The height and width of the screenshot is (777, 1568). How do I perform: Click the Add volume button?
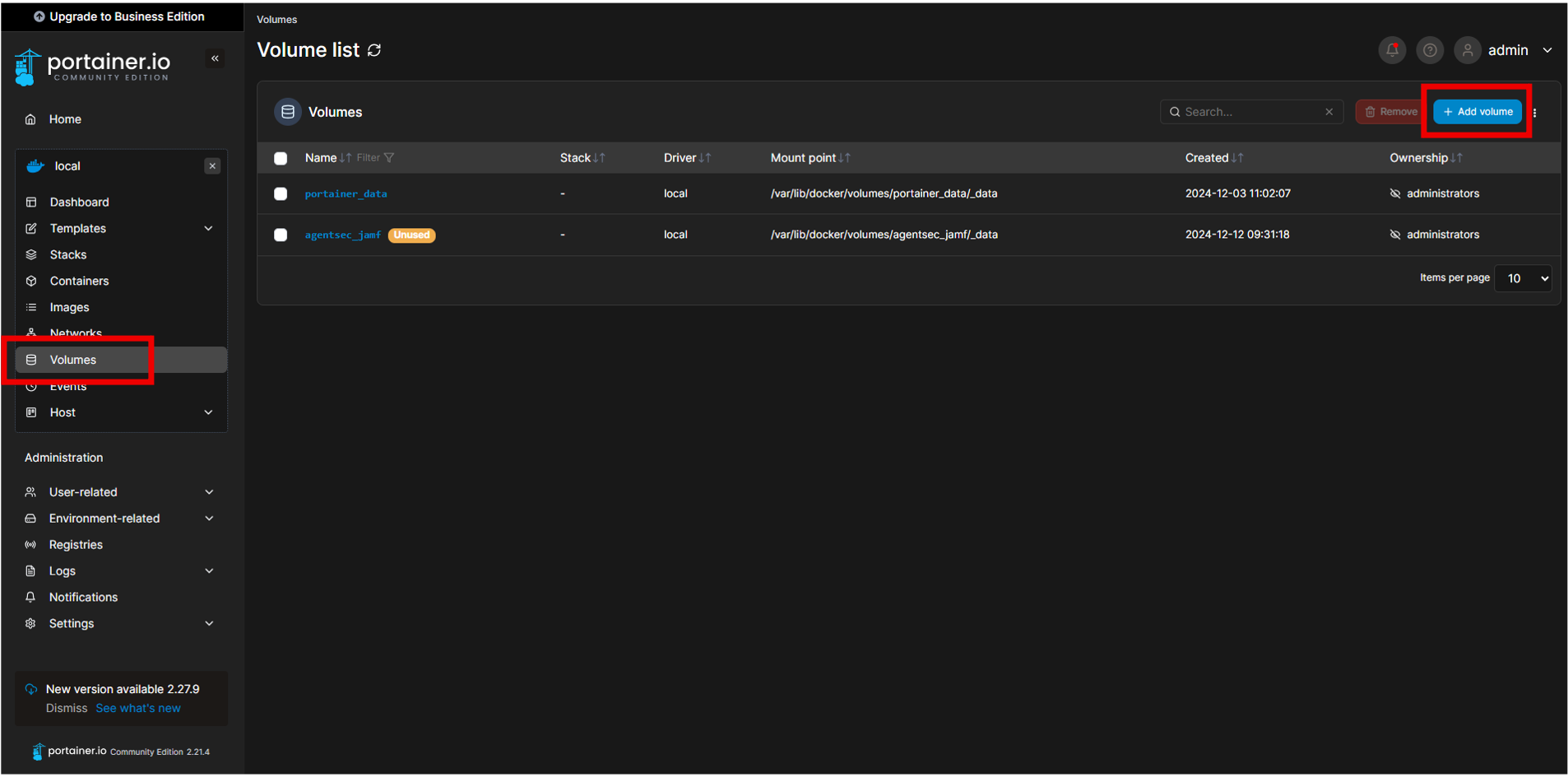[1477, 112]
